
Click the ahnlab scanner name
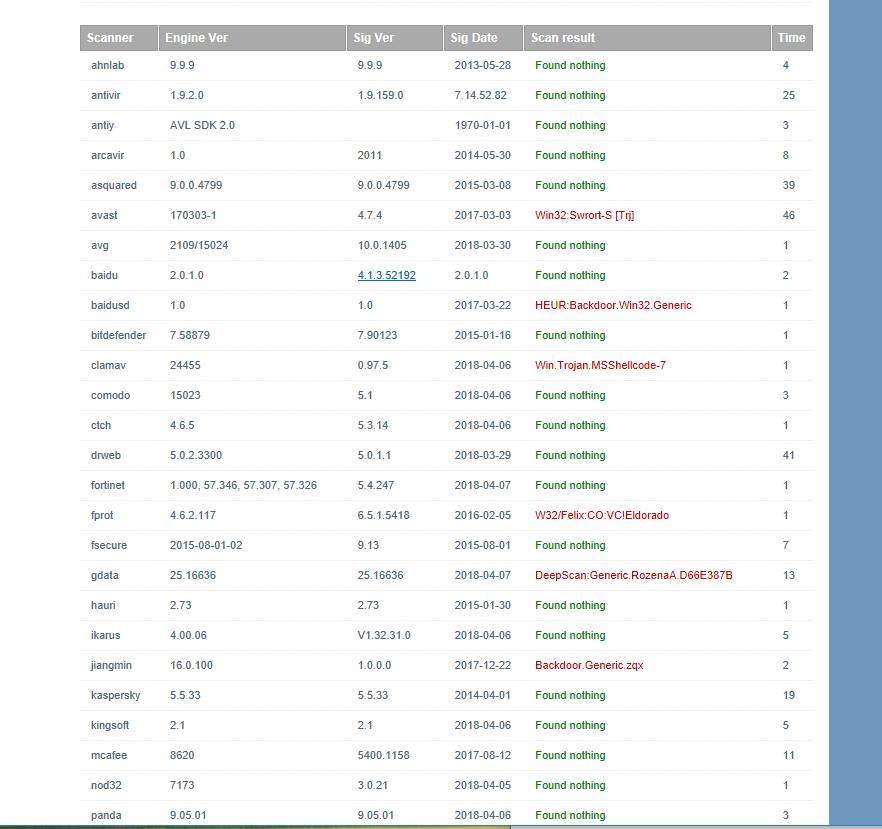[x=107, y=65]
